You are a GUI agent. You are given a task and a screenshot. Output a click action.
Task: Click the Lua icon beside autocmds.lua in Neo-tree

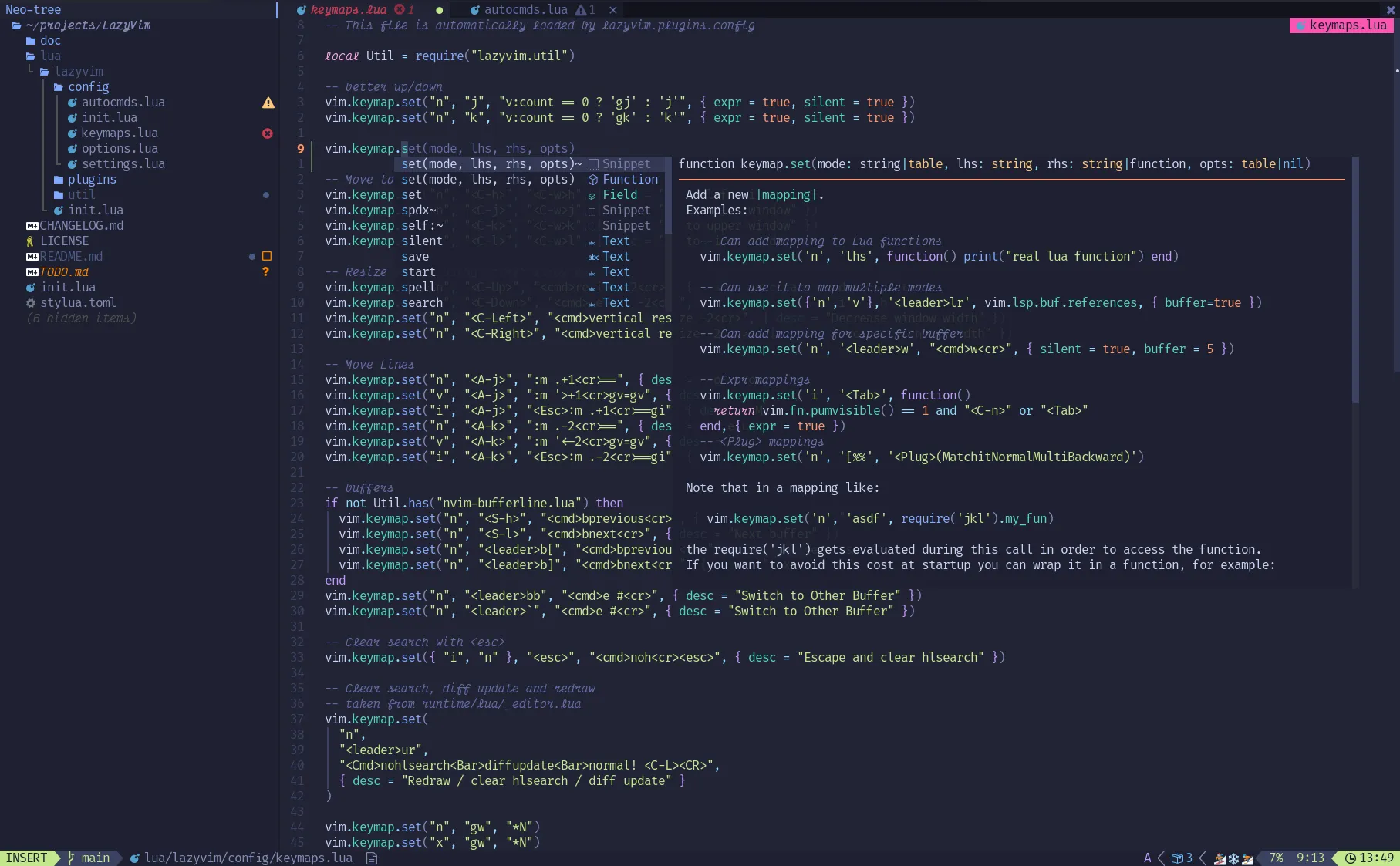[x=73, y=103]
